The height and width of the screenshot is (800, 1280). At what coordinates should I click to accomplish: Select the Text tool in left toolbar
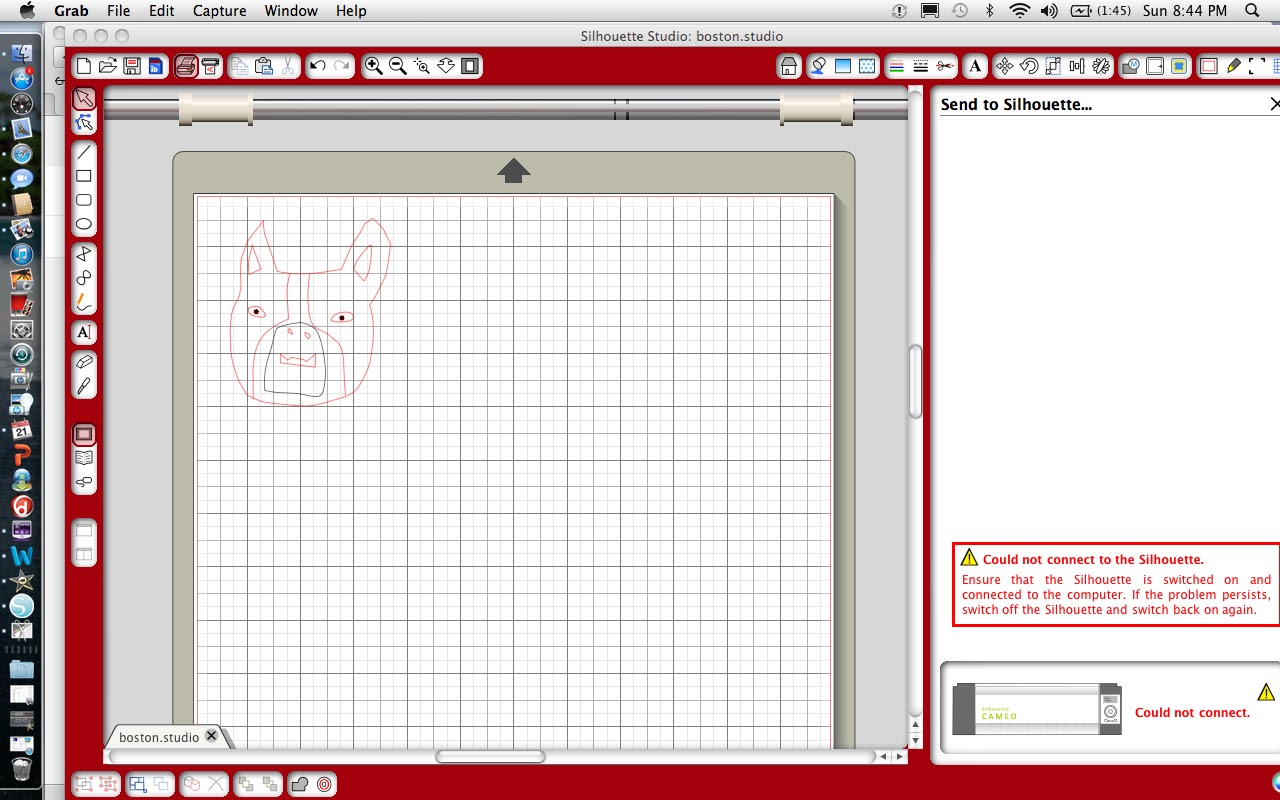(x=84, y=332)
